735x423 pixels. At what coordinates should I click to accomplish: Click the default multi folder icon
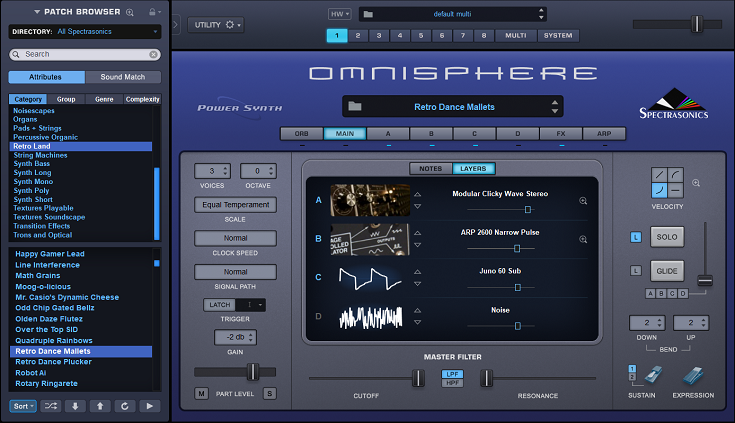click(x=368, y=14)
